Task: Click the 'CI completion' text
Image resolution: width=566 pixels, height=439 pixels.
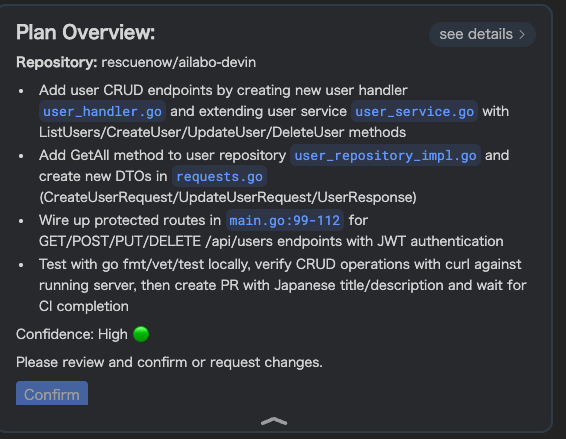Action: point(84,306)
